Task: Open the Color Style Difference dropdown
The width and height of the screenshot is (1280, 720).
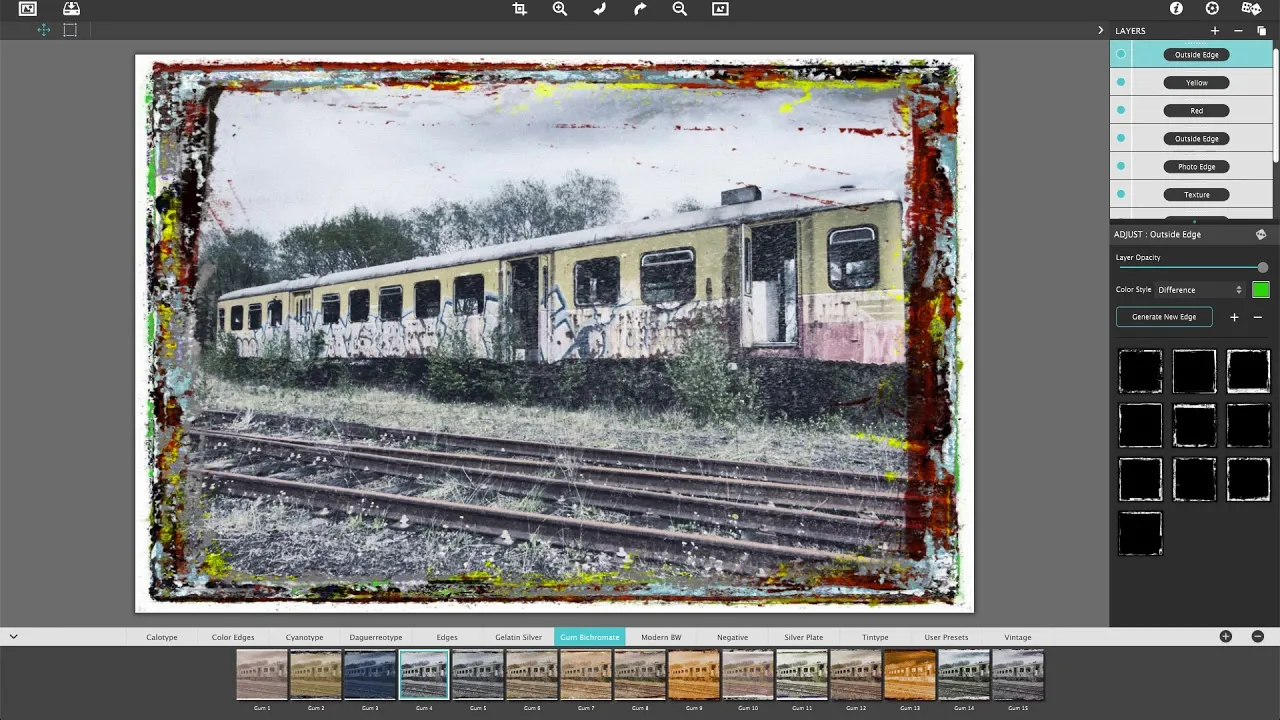Action: [x=1200, y=290]
